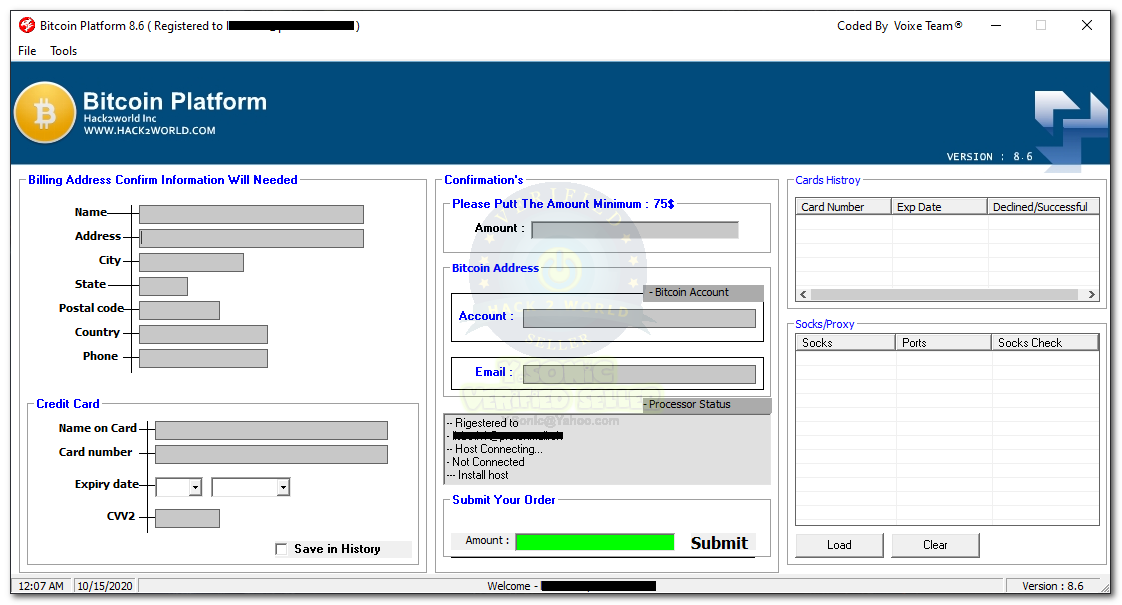Viewport: 1122px width, 605px height.
Task: Click the 10/15/2020 date in status bar
Action: (104, 586)
